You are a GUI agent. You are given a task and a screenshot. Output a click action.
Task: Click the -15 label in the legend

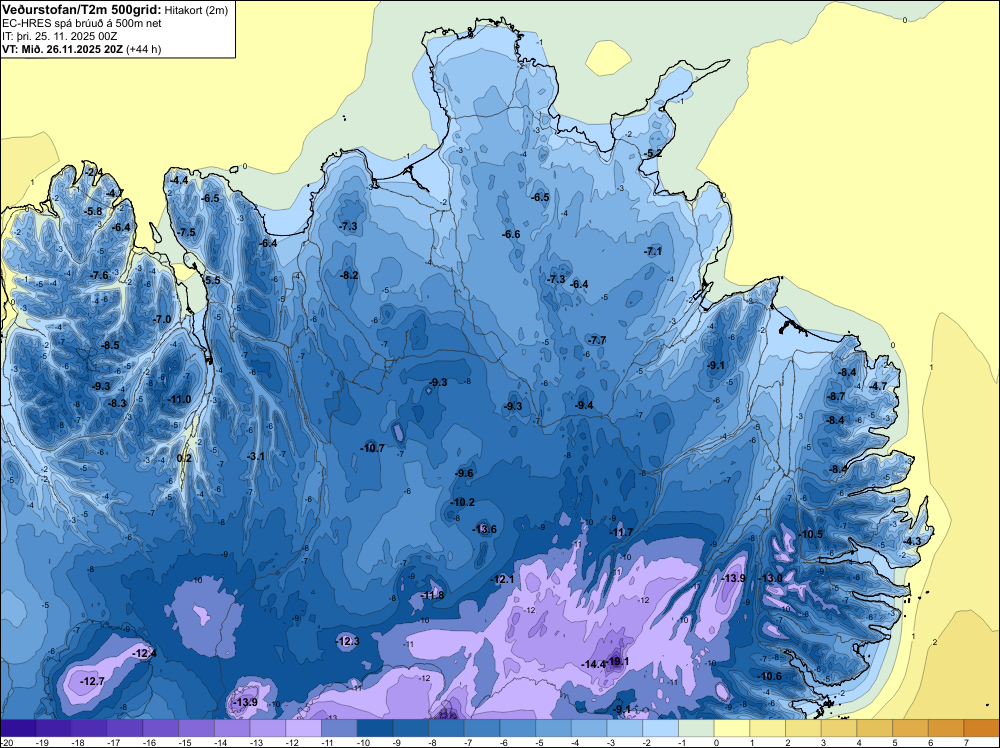[186, 742]
